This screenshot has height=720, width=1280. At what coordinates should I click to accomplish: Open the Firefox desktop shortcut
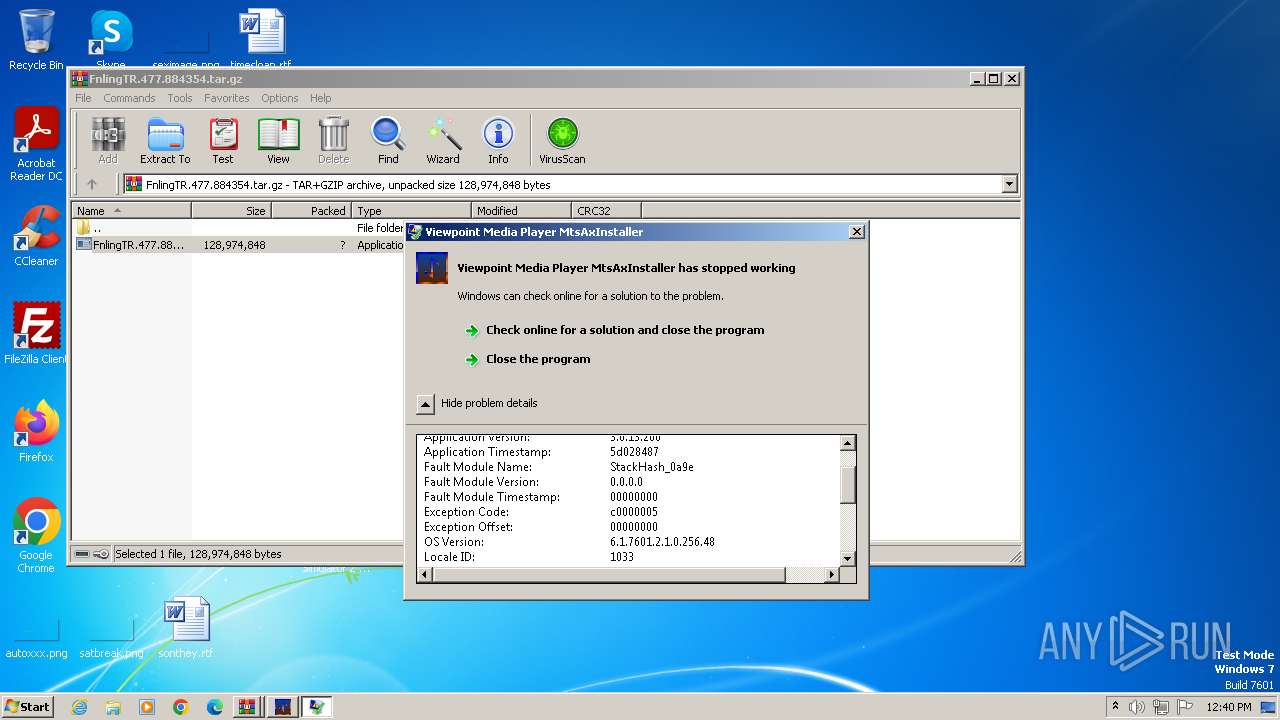36,431
